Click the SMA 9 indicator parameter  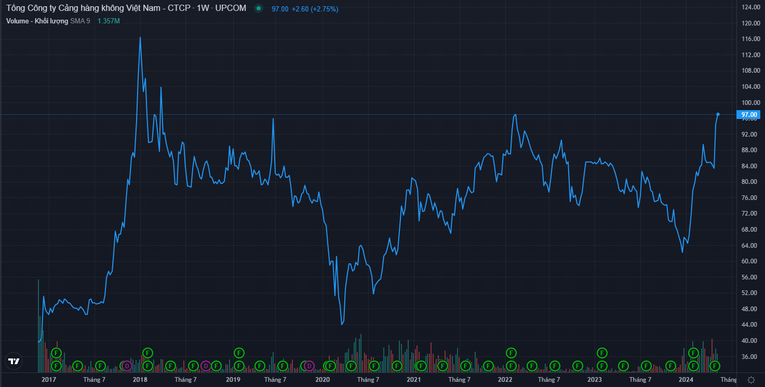click(x=80, y=21)
